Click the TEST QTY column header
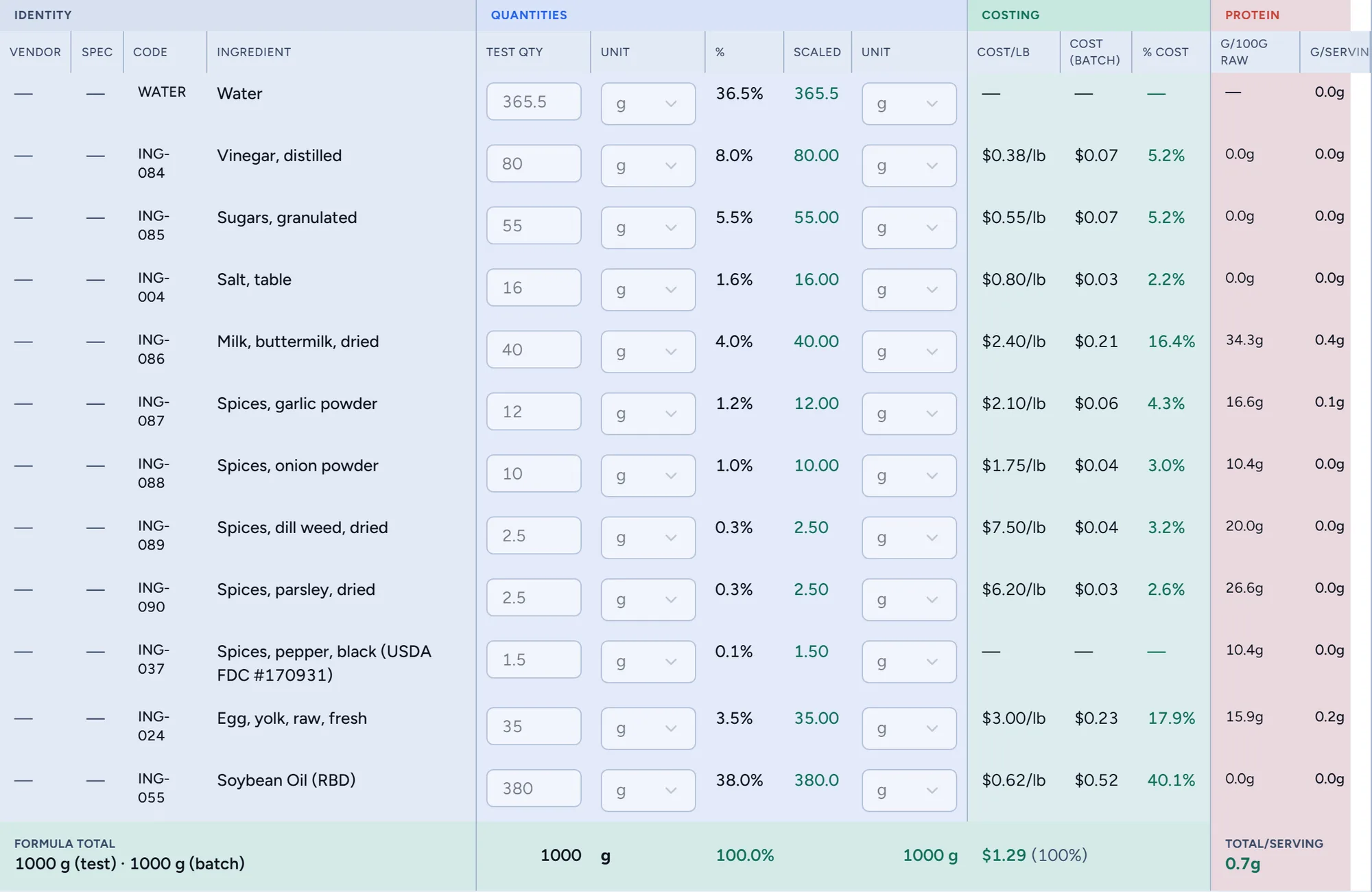Viewport: 1372px width, 892px height. pyautogui.click(x=514, y=52)
